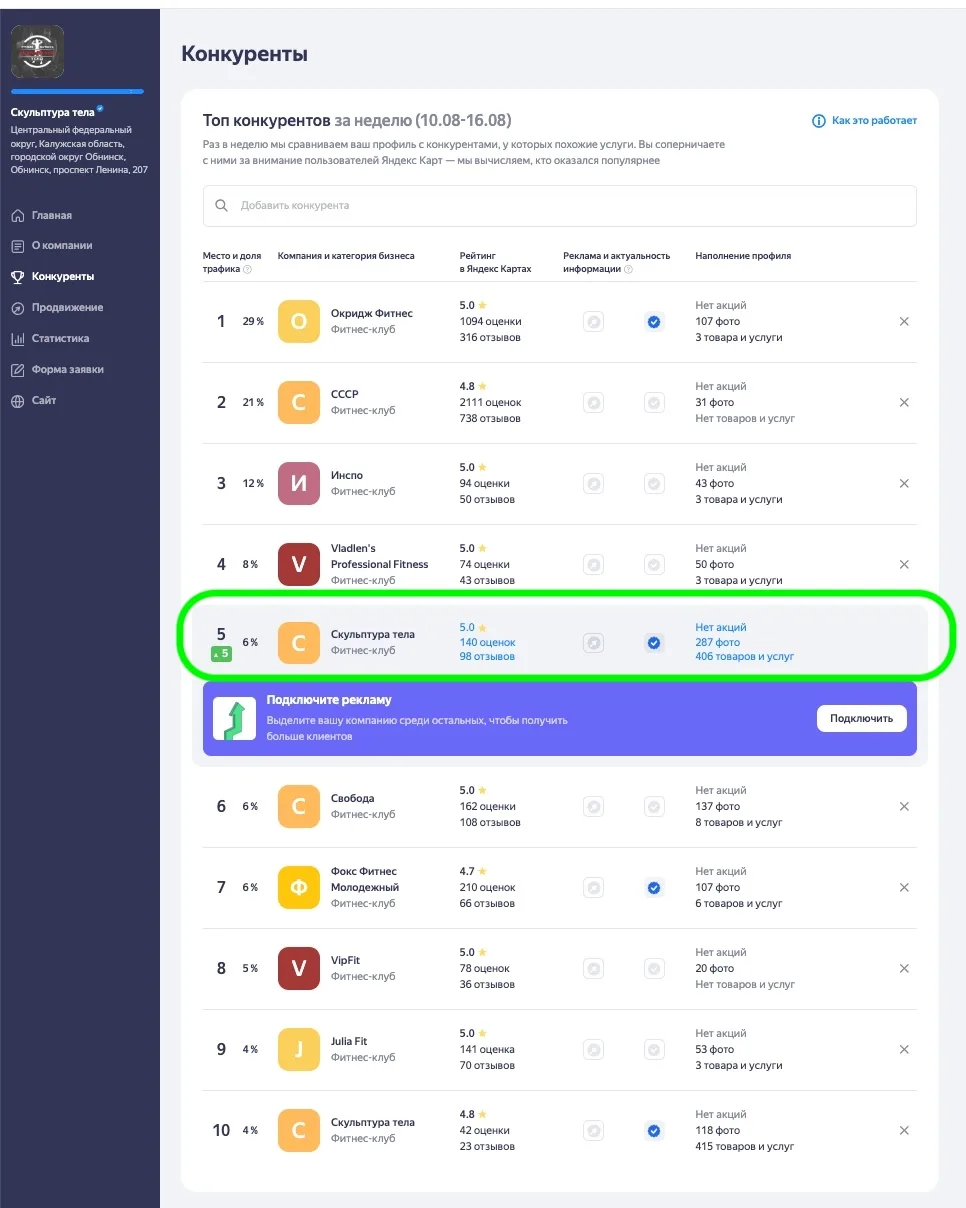Screen dimensions: 966x1208
Task: Click Инспо info relevance checkmark icon
Action: 654,483
